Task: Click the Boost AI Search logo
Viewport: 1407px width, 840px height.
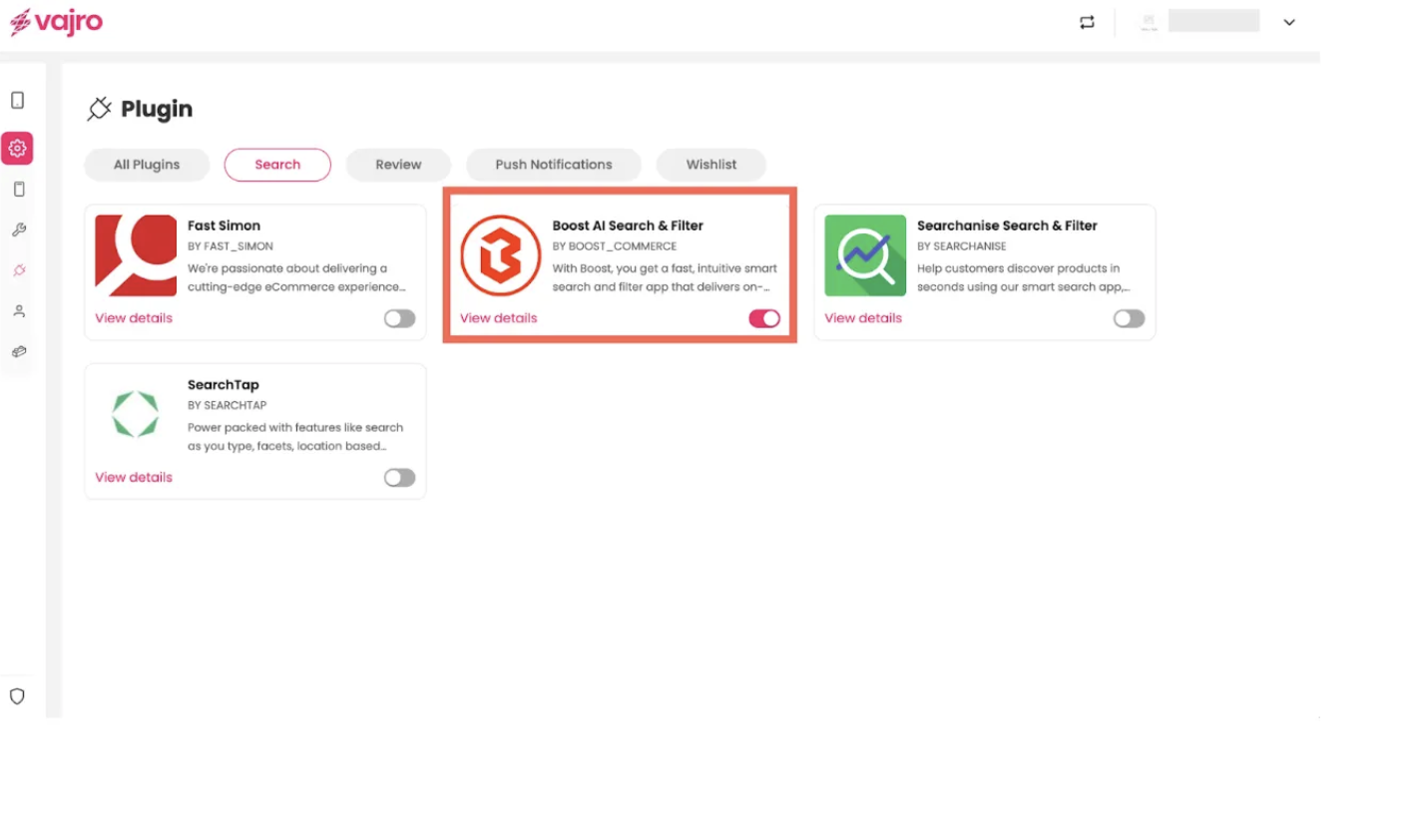Action: pyautogui.click(x=501, y=255)
